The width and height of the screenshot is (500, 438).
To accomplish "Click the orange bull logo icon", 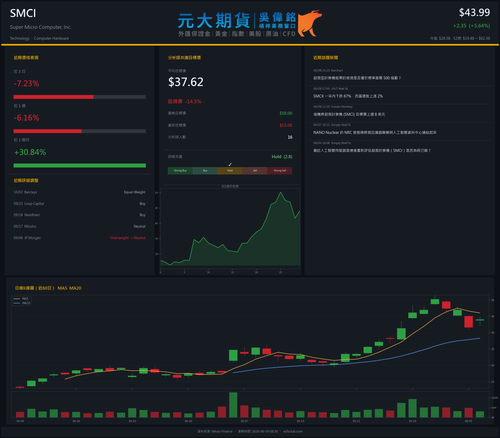I will click(x=309, y=23).
